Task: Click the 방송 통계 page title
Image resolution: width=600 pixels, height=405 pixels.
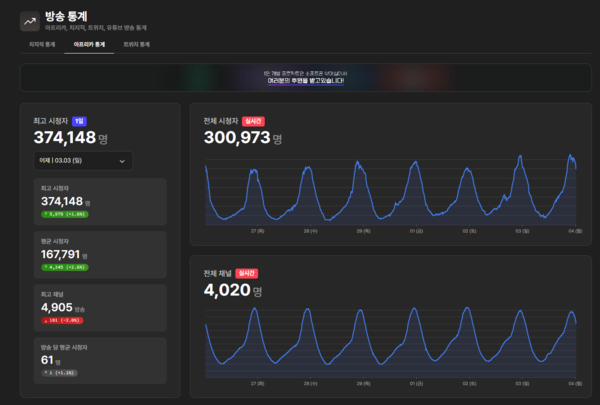Action: click(66, 16)
